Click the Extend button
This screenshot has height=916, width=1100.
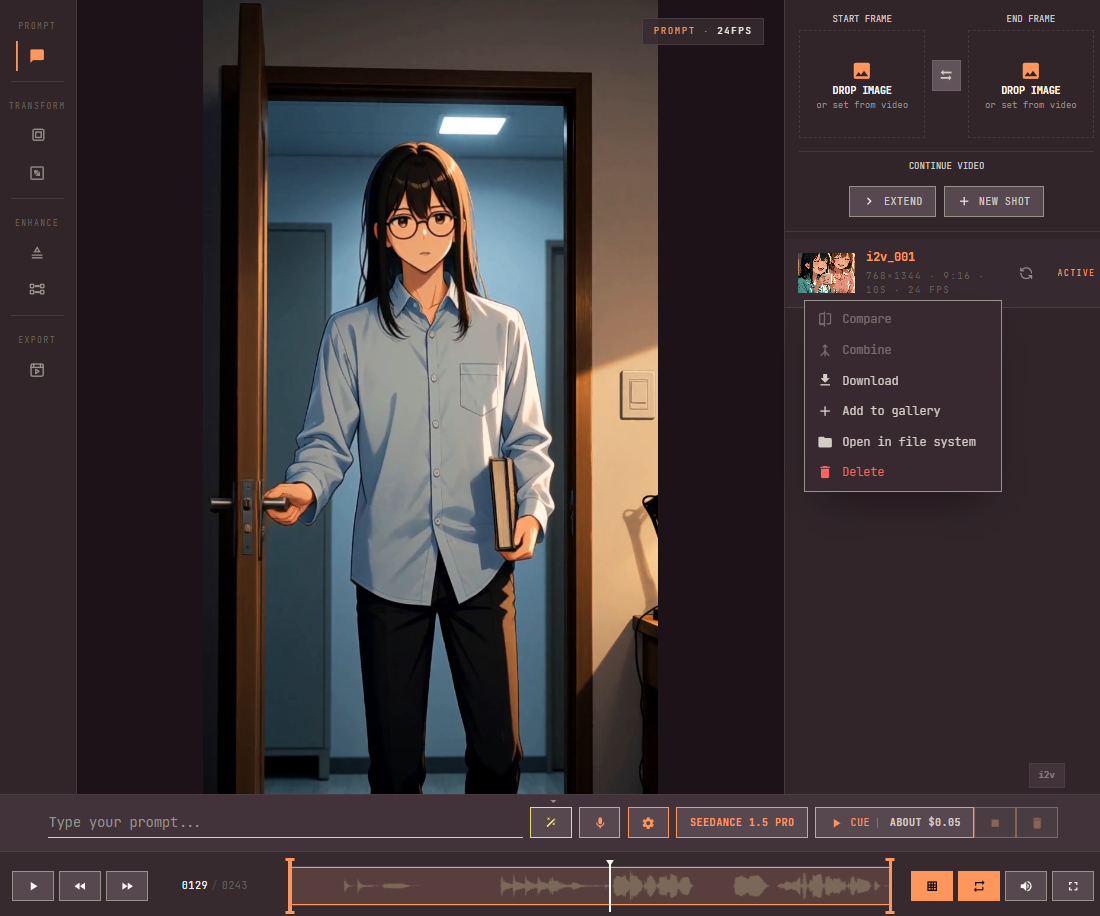coord(892,201)
